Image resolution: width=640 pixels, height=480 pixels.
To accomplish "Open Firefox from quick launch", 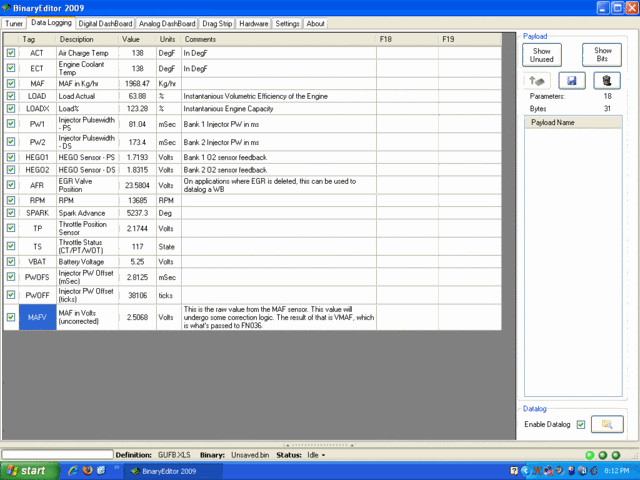I will coord(87,471).
